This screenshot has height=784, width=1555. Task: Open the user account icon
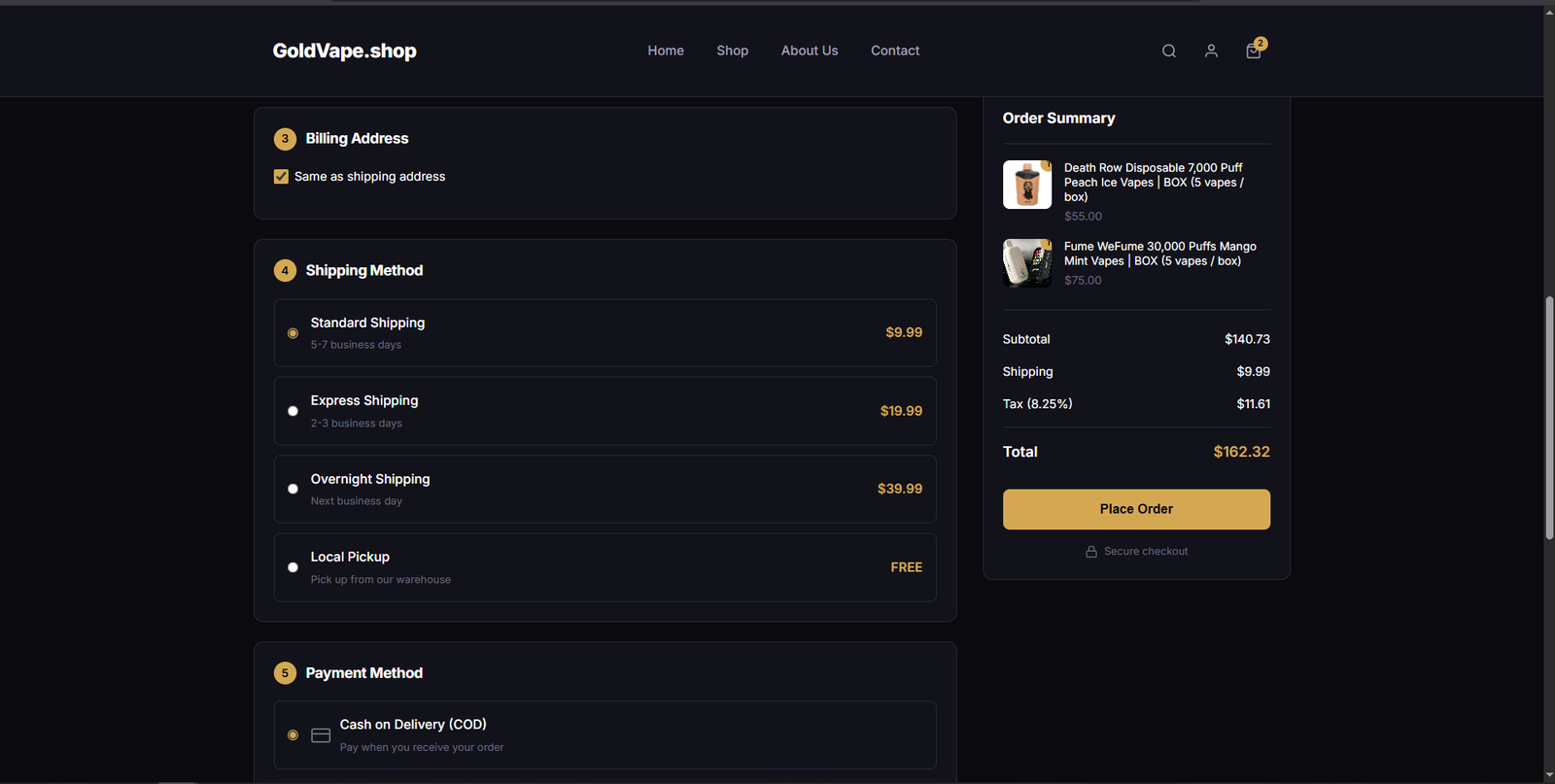tap(1211, 51)
